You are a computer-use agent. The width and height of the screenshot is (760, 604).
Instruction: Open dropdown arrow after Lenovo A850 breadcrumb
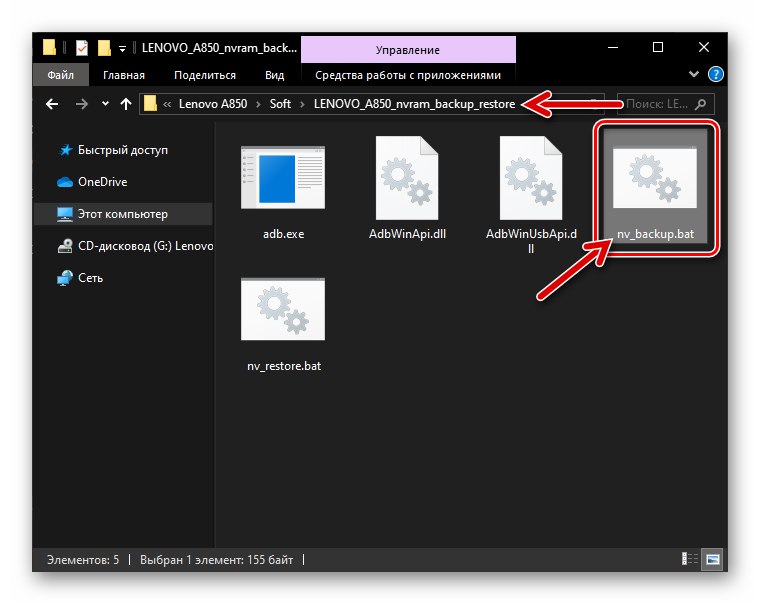(x=258, y=104)
